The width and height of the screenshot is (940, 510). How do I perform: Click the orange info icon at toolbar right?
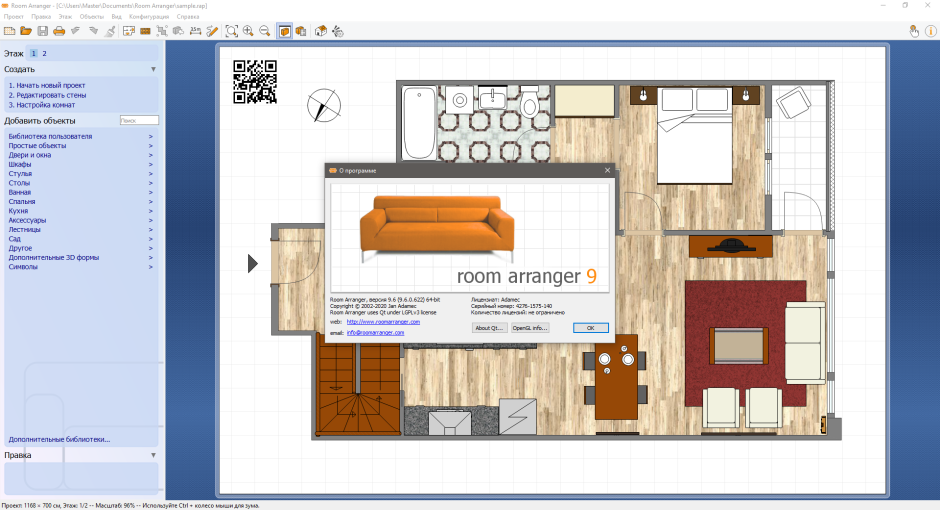coord(931,31)
